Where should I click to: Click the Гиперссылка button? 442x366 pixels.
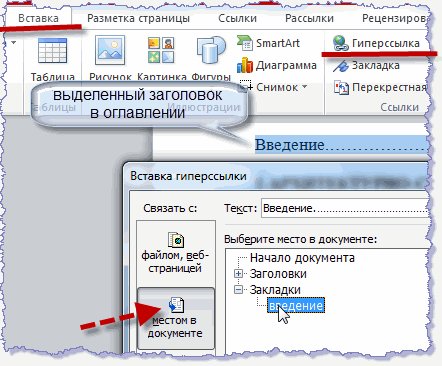pos(376,43)
